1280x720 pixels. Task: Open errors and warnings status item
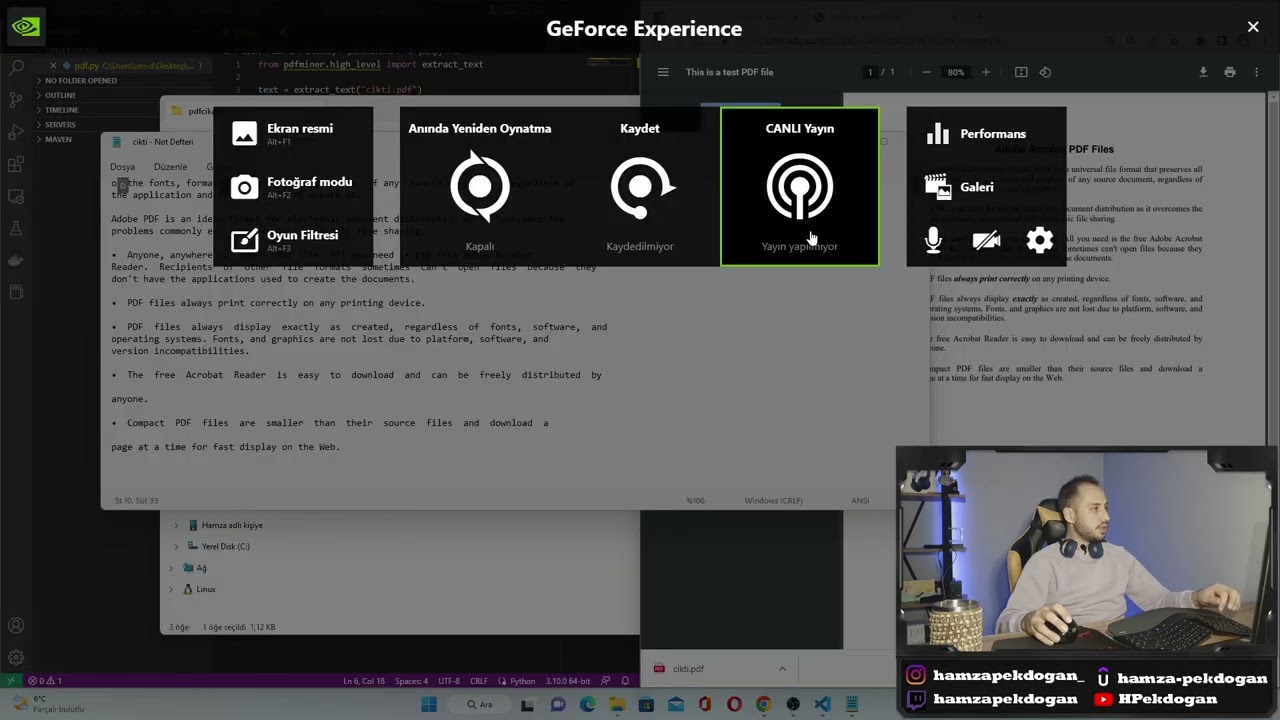(x=45, y=680)
